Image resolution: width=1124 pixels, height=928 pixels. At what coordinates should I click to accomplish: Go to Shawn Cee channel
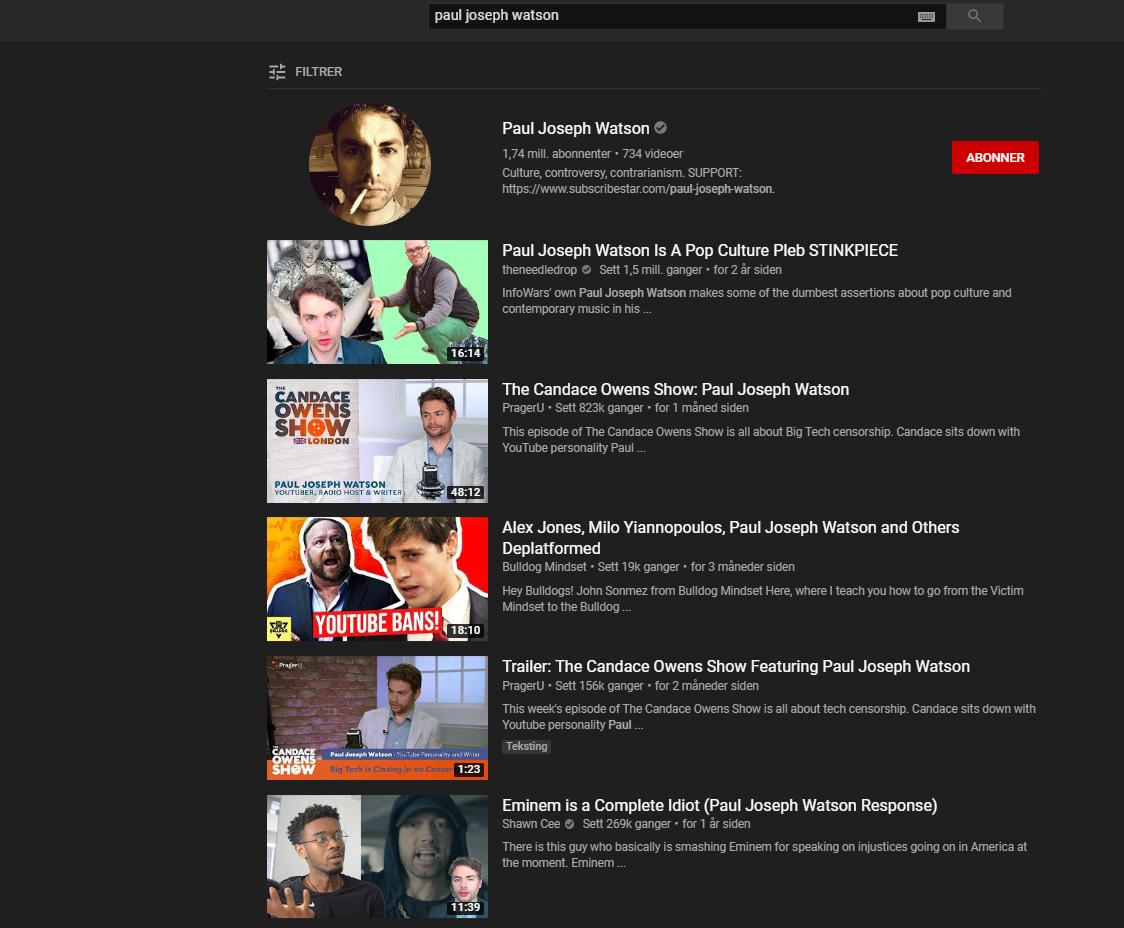pyautogui.click(x=530, y=824)
